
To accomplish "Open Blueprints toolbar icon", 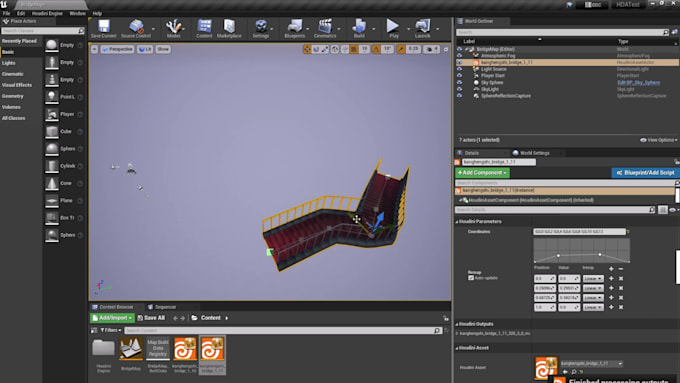I will coord(294,28).
